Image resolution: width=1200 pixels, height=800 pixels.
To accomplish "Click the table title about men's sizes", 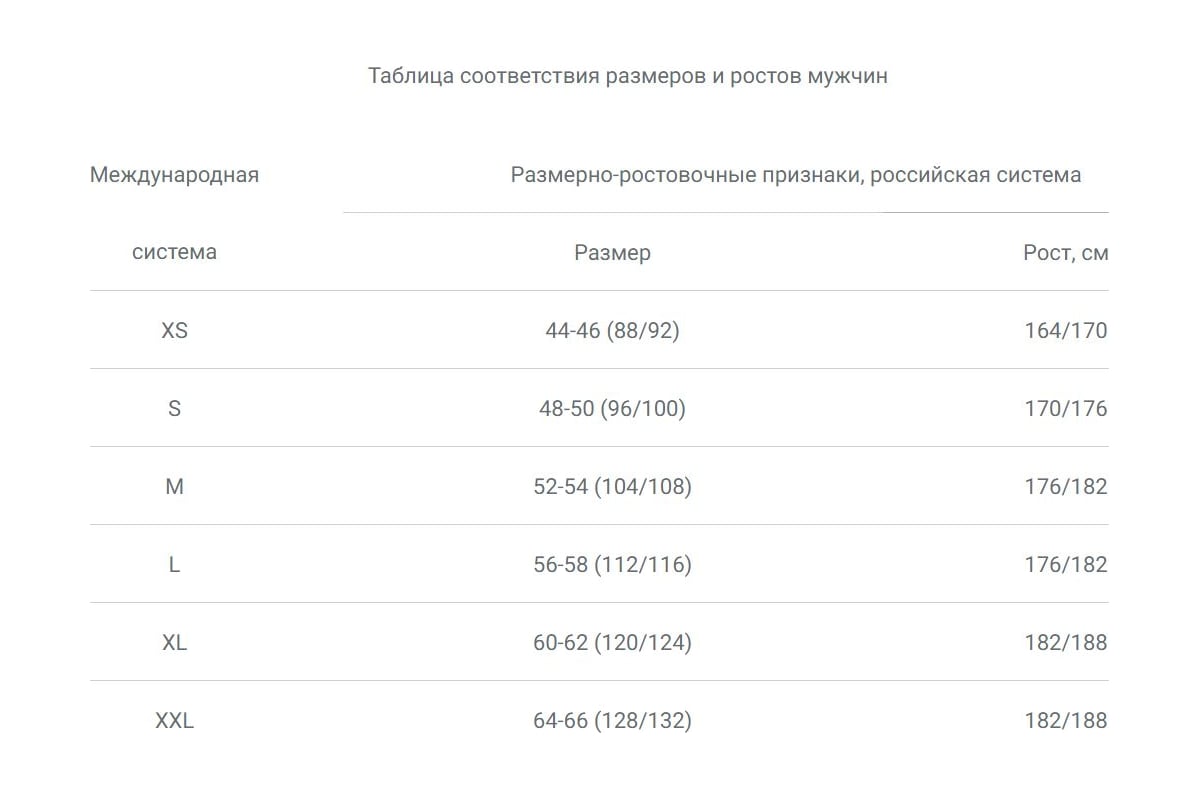I will point(627,76).
